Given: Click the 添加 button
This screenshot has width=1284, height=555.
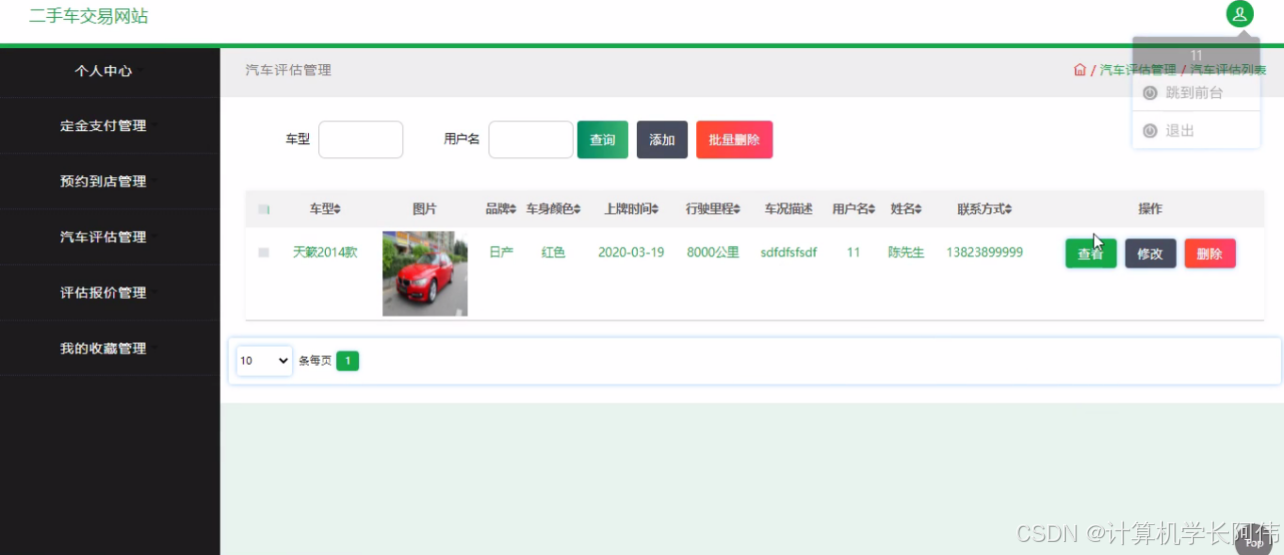Looking at the screenshot, I should (662, 140).
